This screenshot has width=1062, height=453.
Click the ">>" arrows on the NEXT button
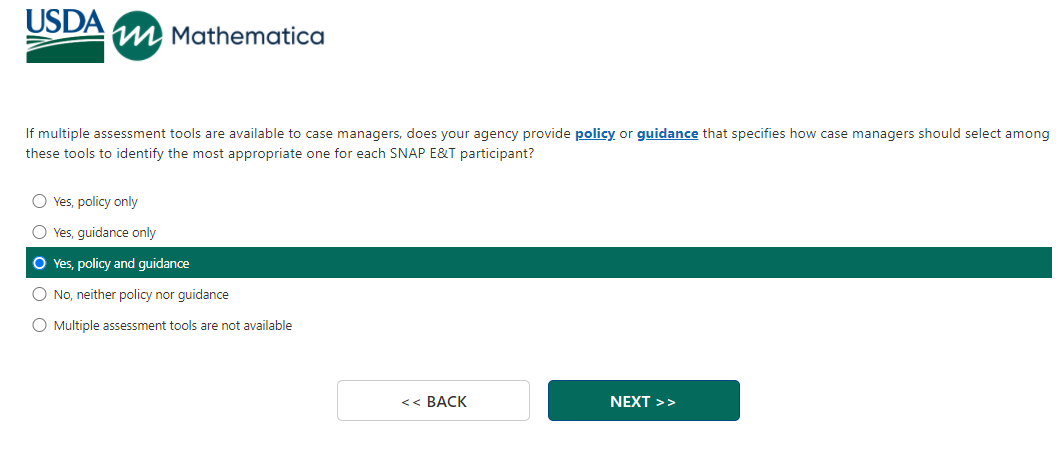coord(666,402)
